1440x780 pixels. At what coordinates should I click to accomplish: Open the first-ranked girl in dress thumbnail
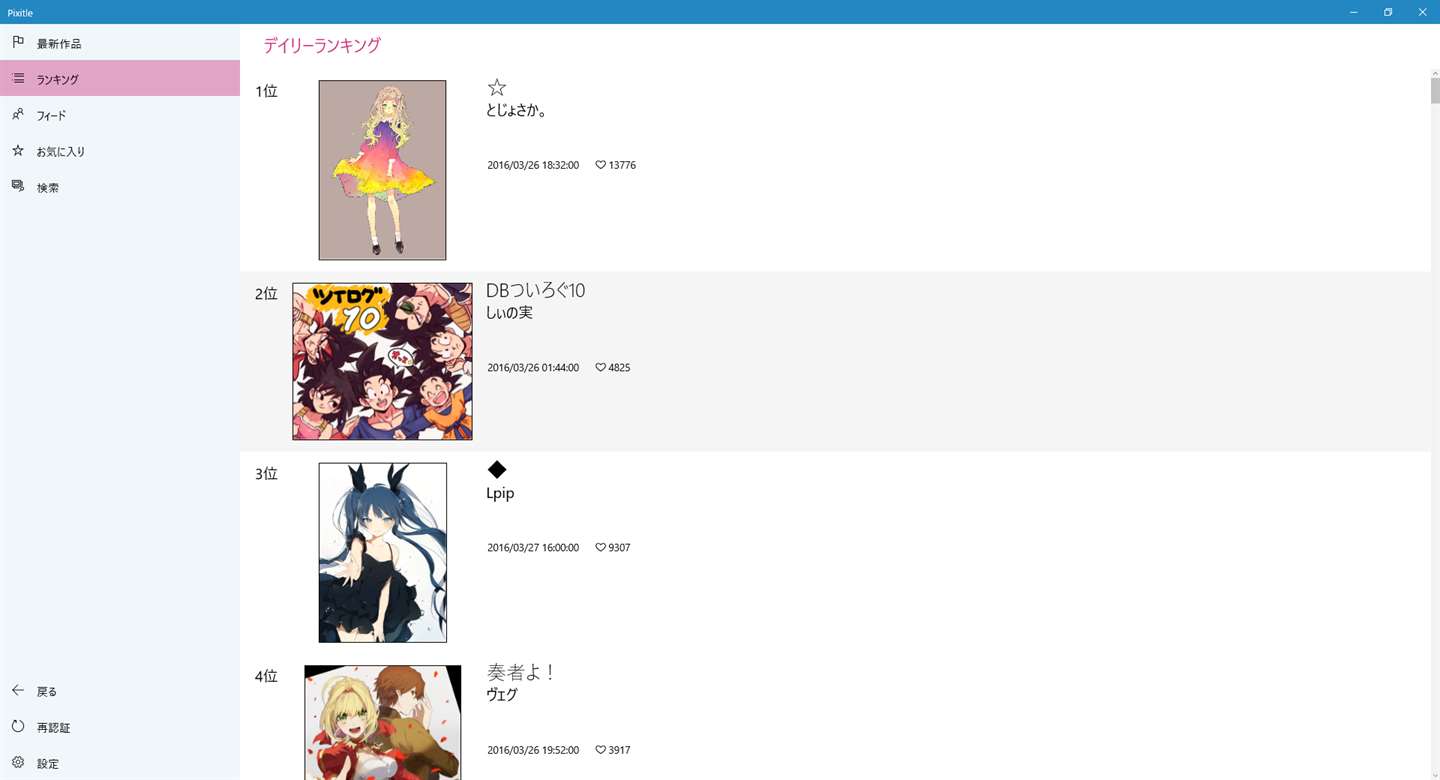click(x=382, y=170)
